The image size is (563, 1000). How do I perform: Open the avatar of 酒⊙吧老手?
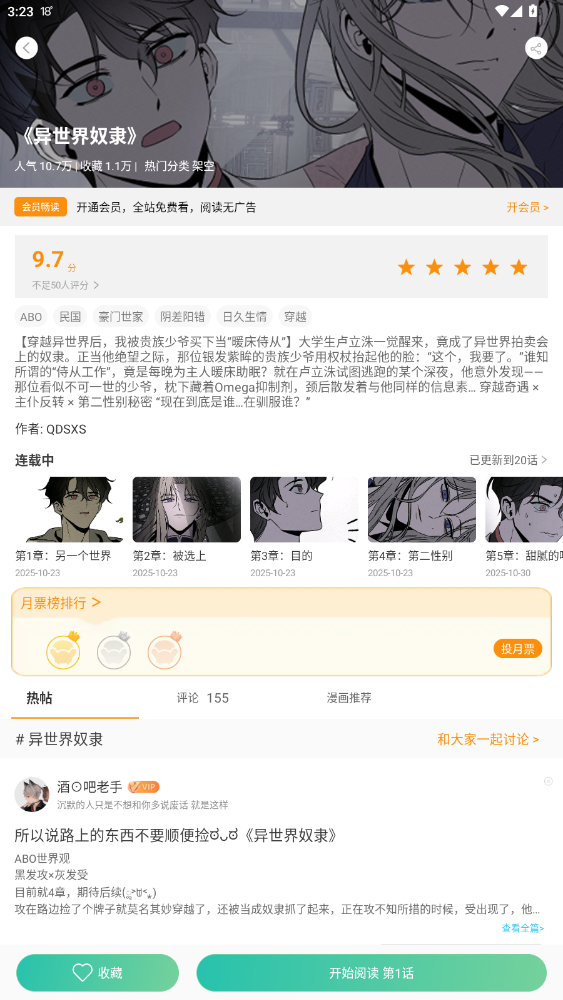[32, 794]
